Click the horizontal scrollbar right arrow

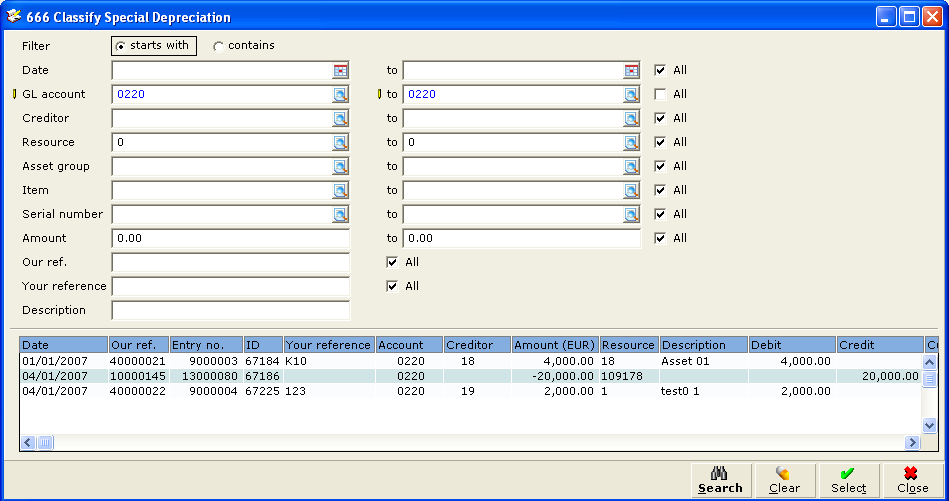(912, 443)
